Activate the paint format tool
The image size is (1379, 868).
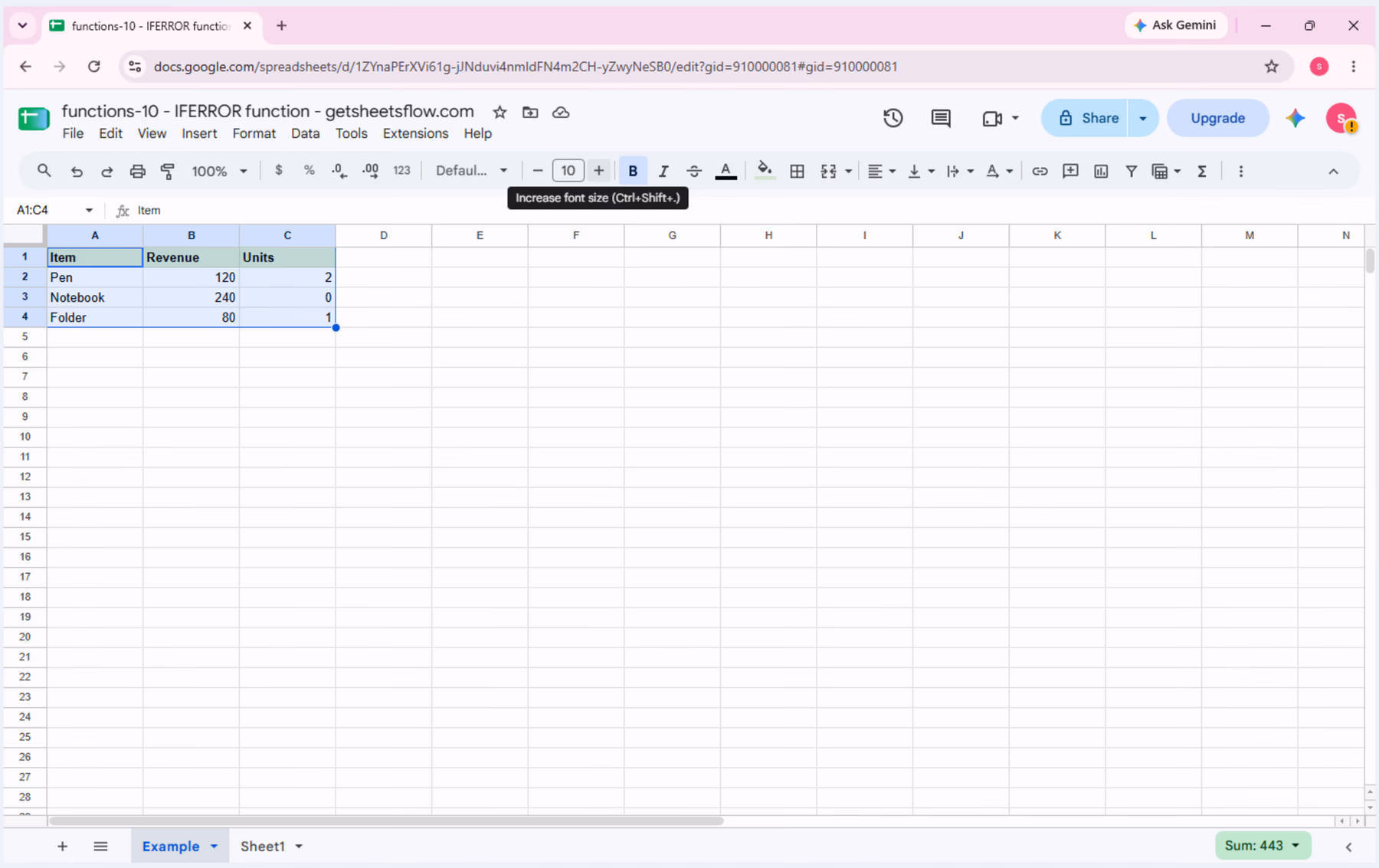(x=168, y=171)
